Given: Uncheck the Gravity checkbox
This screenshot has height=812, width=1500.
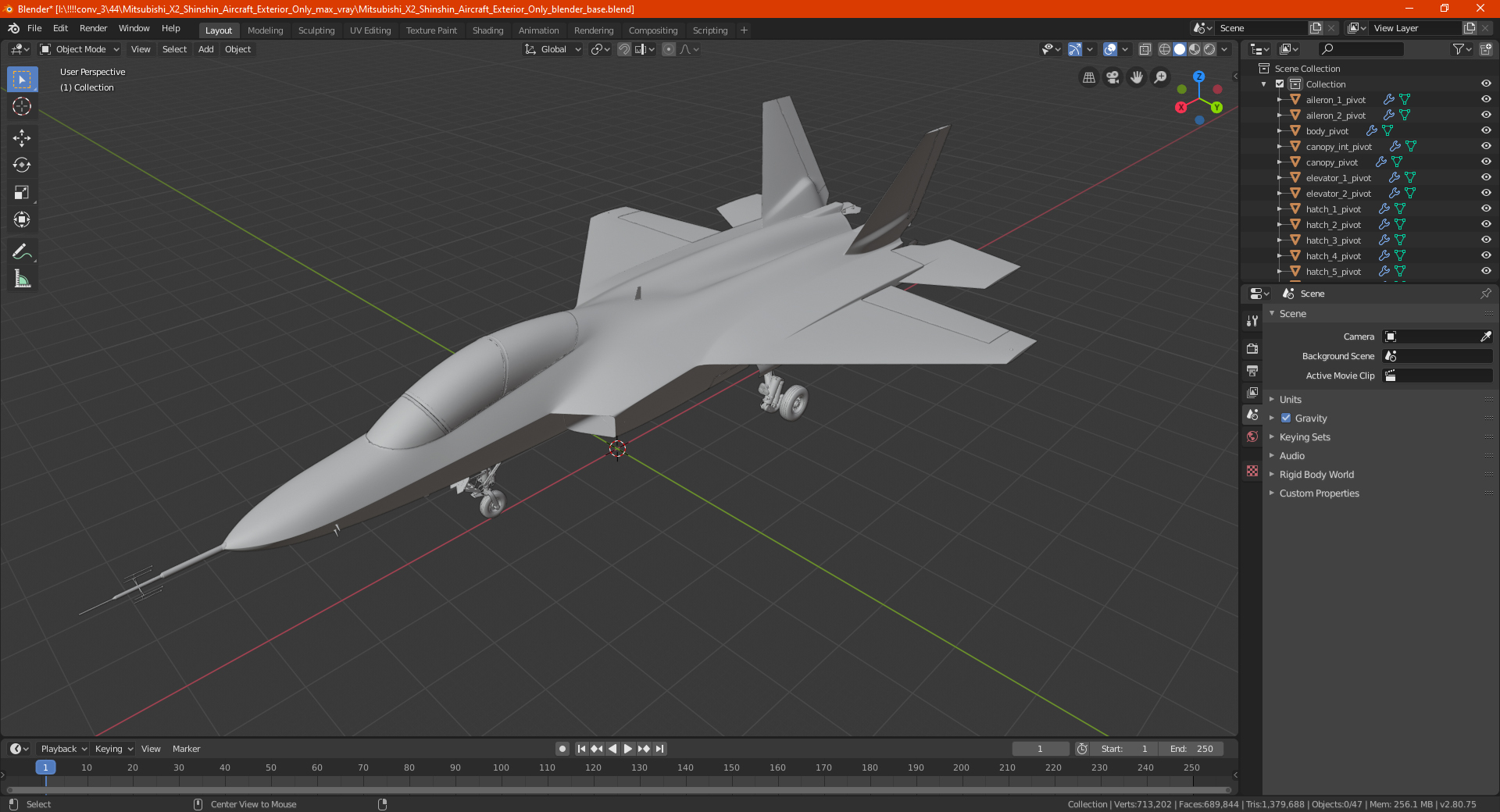Looking at the screenshot, I should click(1286, 418).
